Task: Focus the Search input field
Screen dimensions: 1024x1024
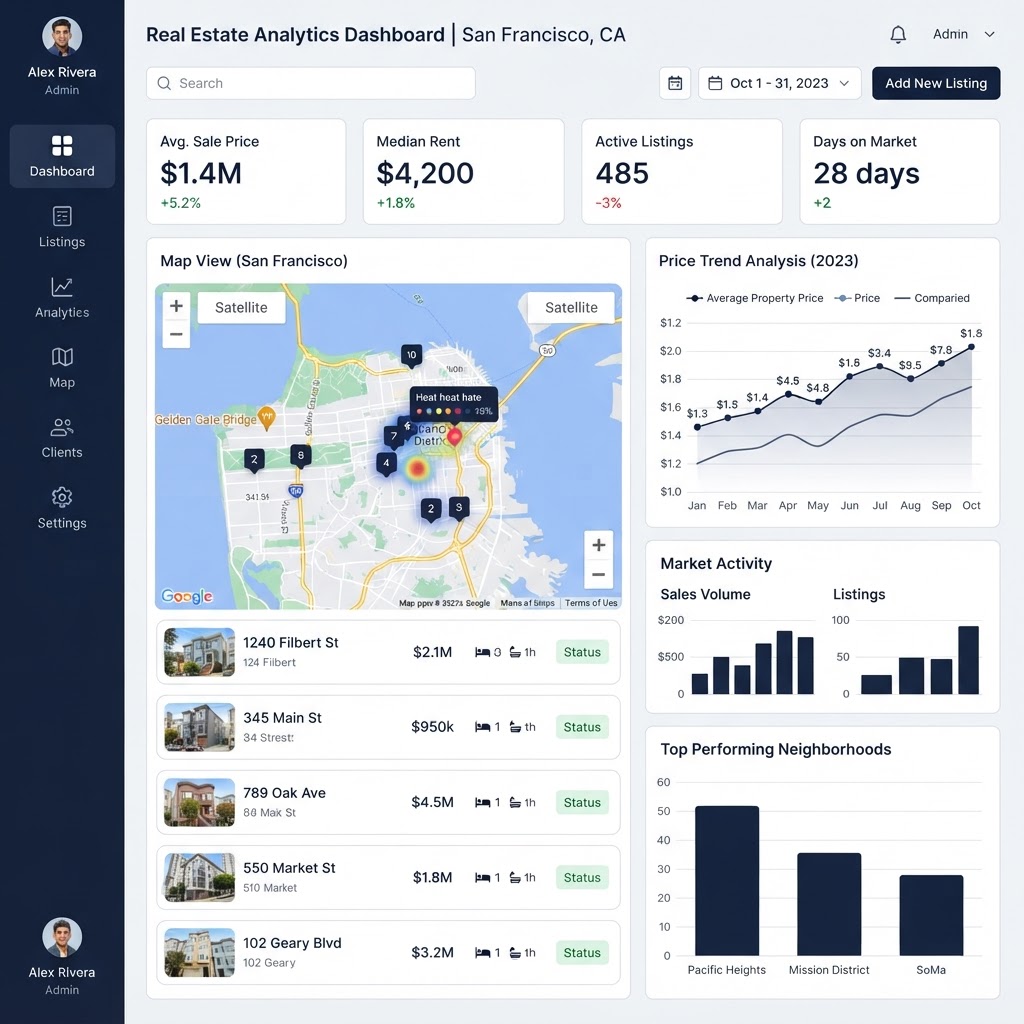Action: pos(311,83)
